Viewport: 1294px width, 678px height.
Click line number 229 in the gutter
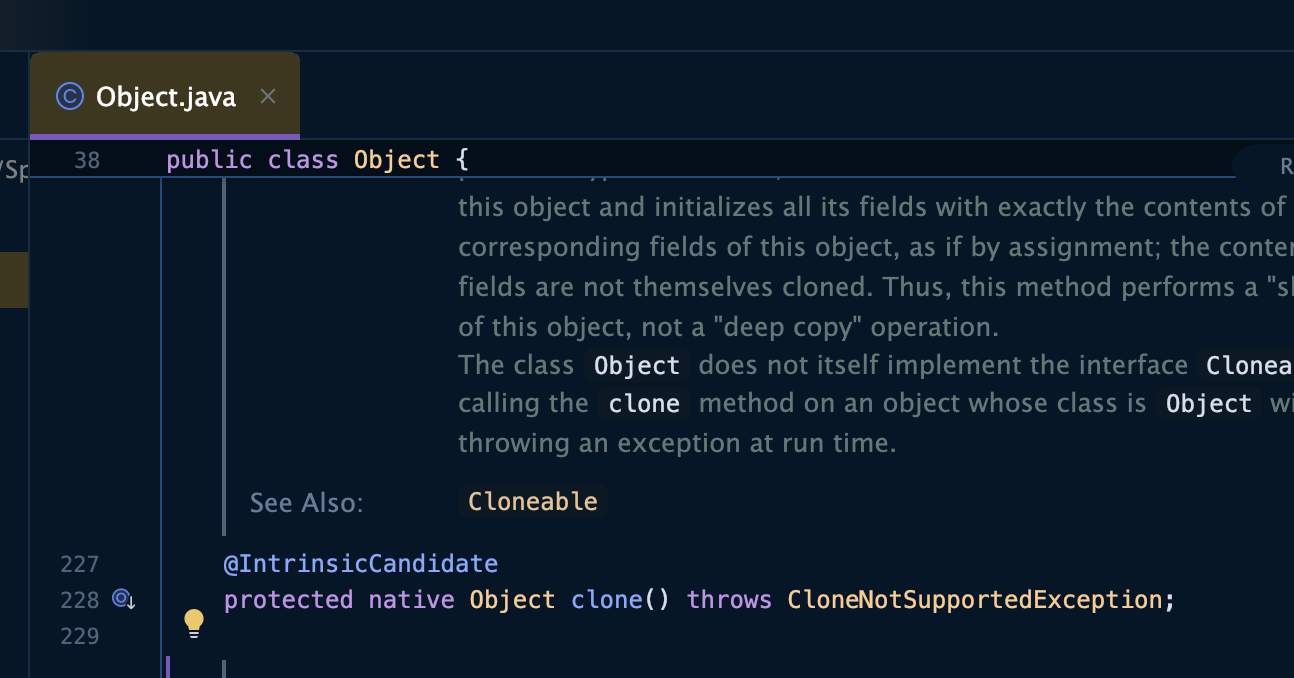point(80,636)
